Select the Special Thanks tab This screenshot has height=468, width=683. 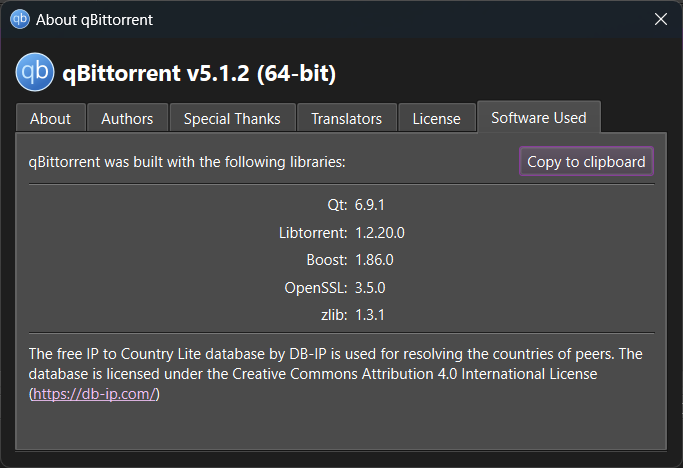coord(232,119)
